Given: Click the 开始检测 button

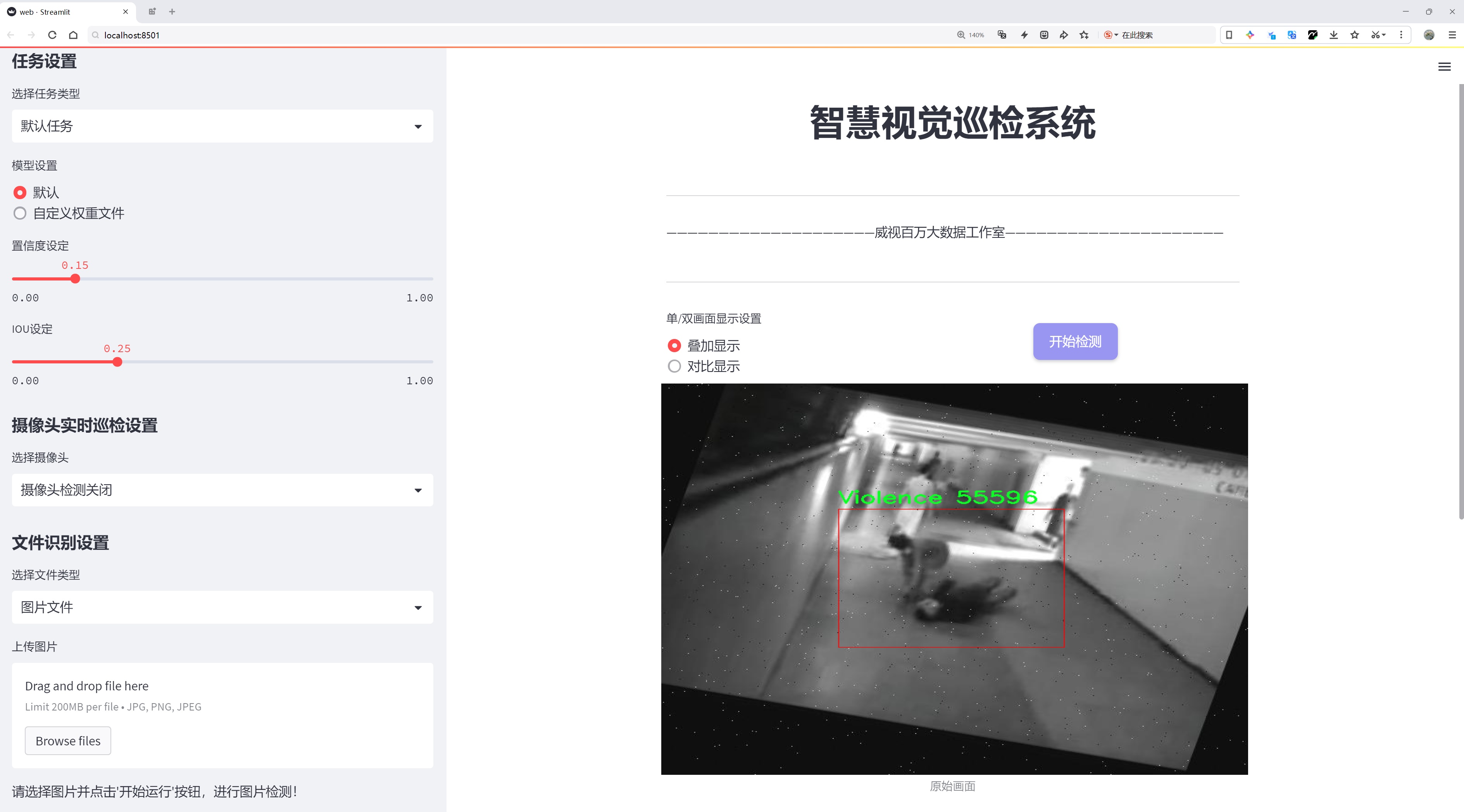Looking at the screenshot, I should click(1075, 341).
